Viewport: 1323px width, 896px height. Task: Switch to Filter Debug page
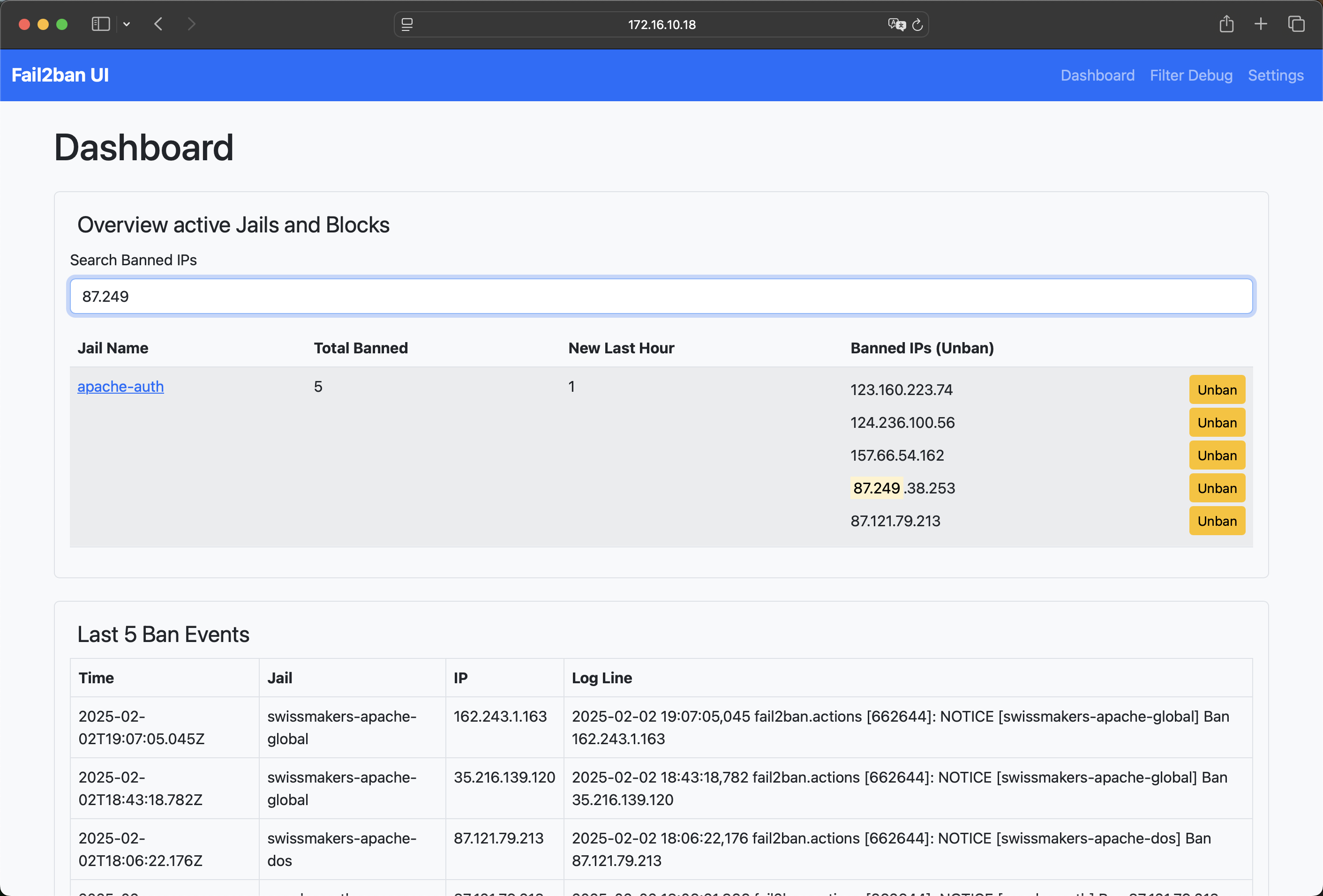click(x=1190, y=75)
